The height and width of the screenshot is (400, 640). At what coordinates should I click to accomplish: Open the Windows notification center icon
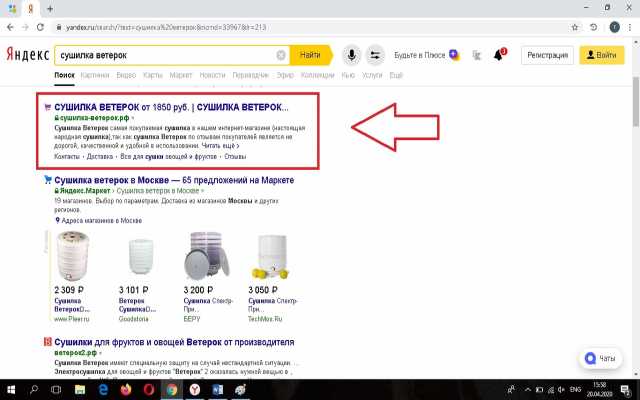point(626,390)
